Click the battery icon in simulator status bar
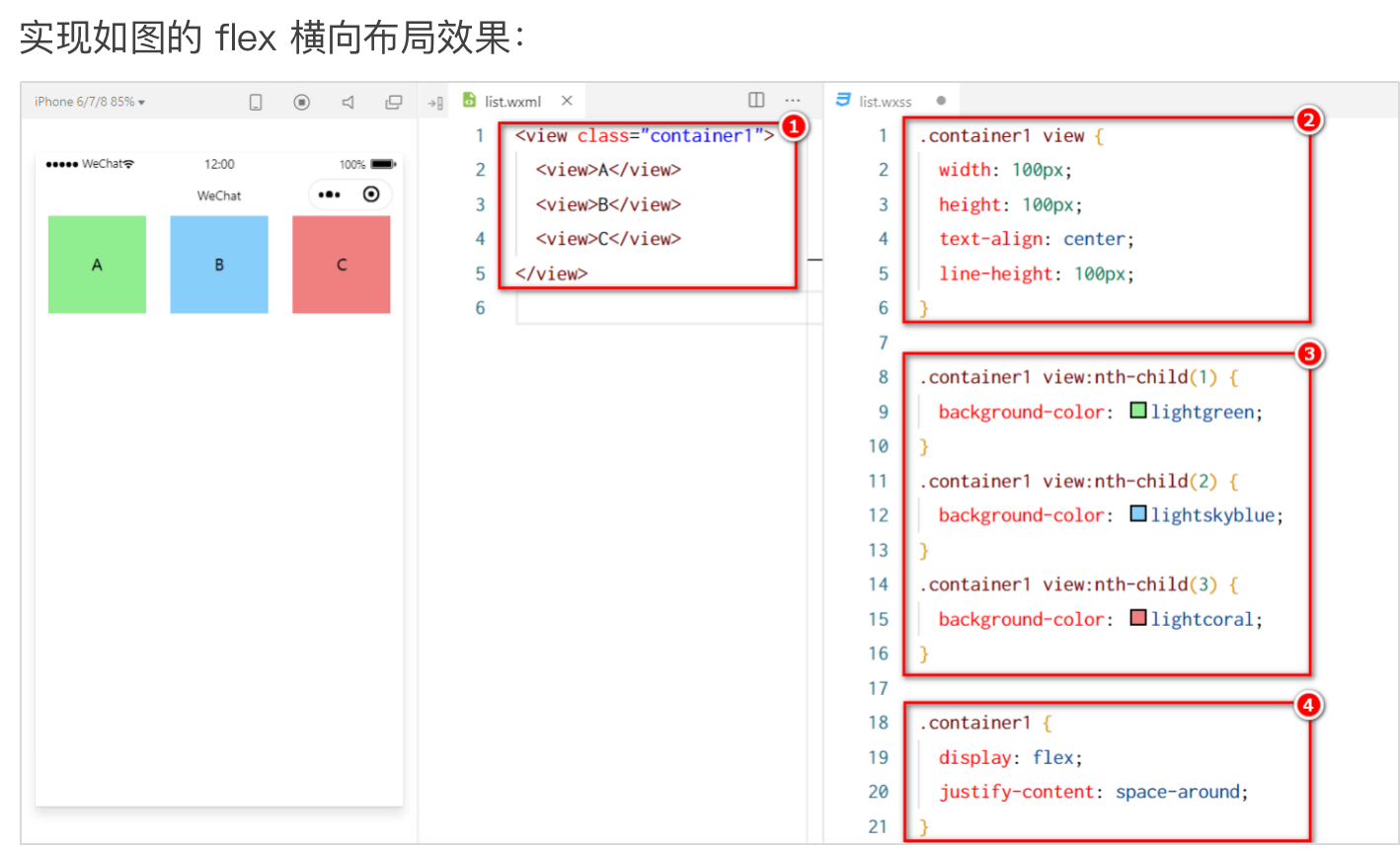 click(x=383, y=164)
